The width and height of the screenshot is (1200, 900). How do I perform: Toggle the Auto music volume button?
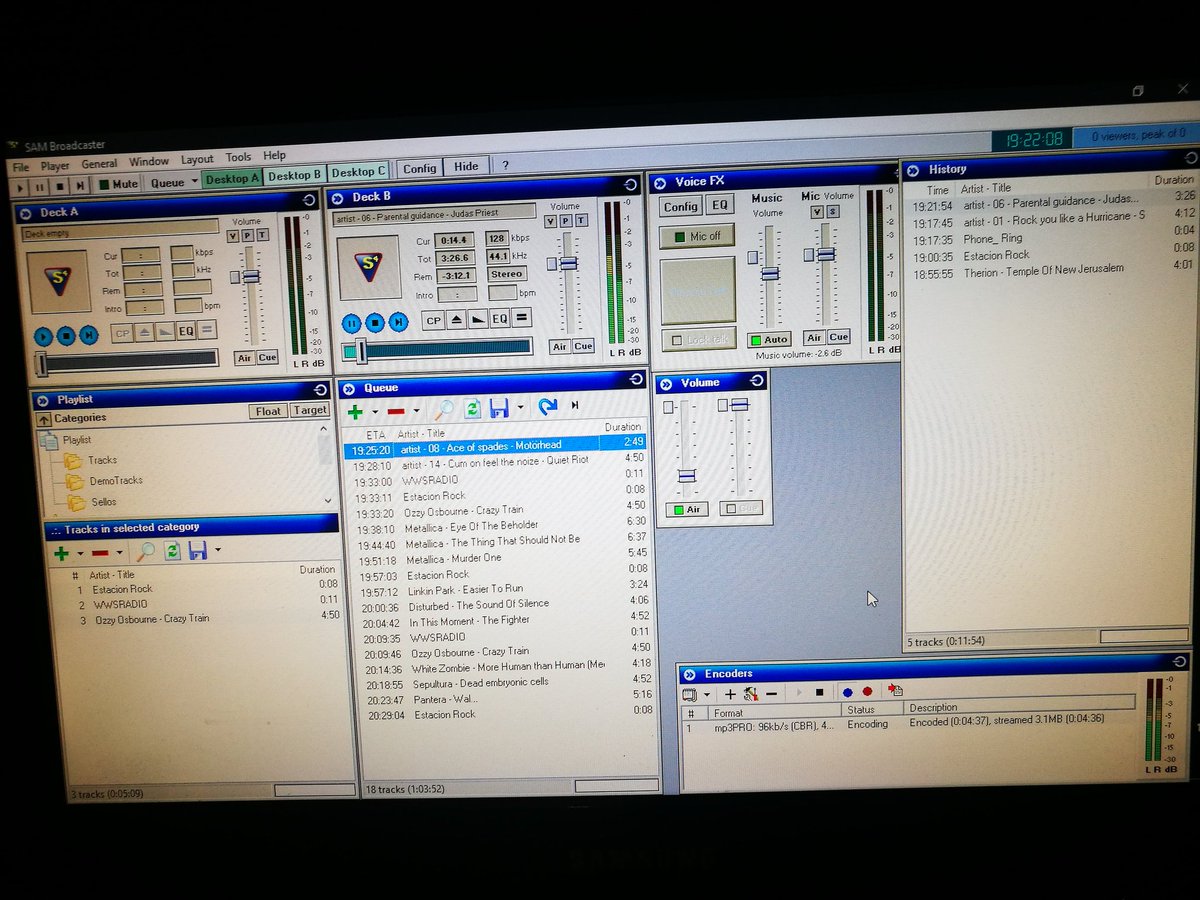point(769,339)
